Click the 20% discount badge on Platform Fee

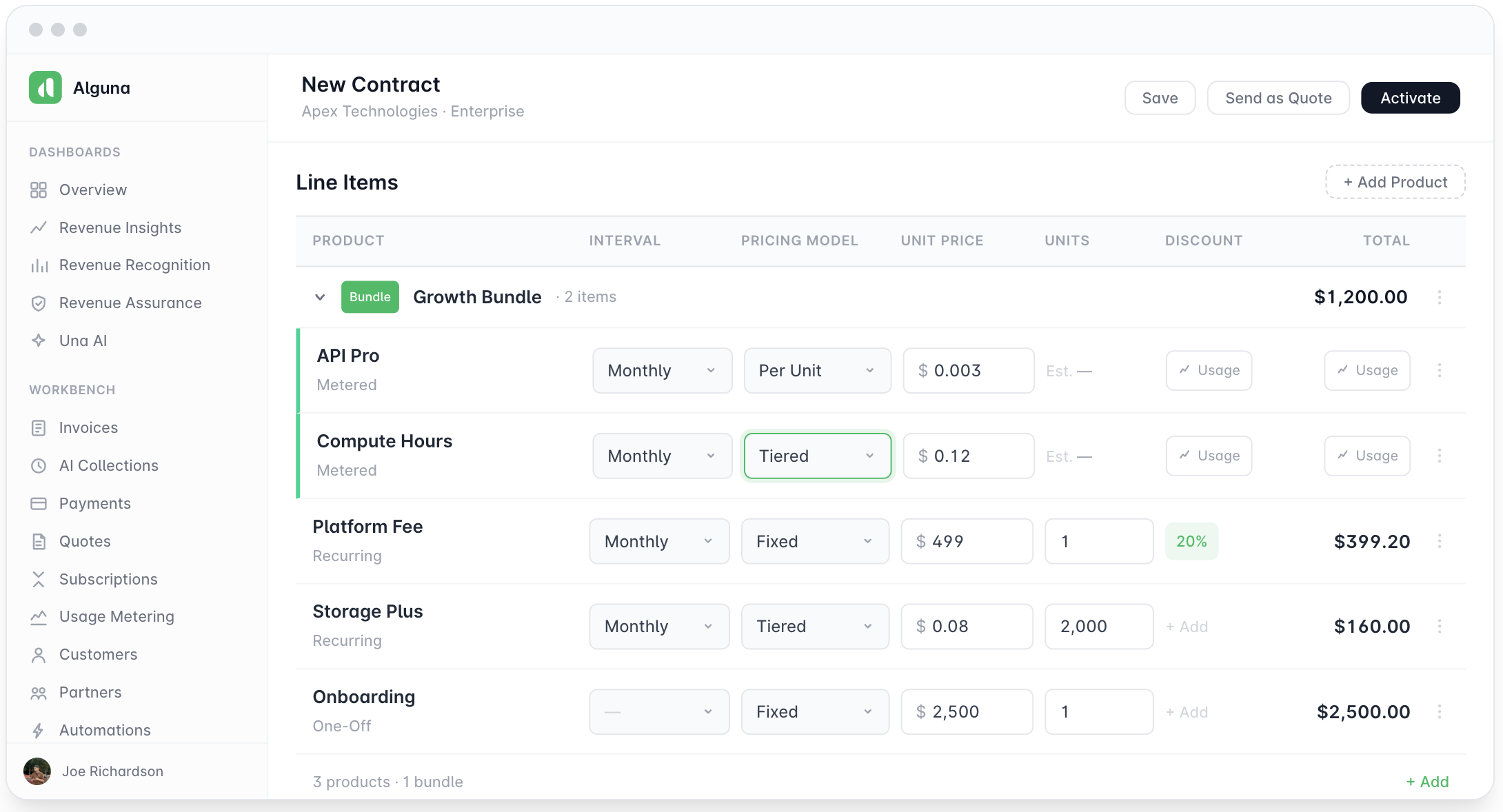click(x=1192, y=541)
